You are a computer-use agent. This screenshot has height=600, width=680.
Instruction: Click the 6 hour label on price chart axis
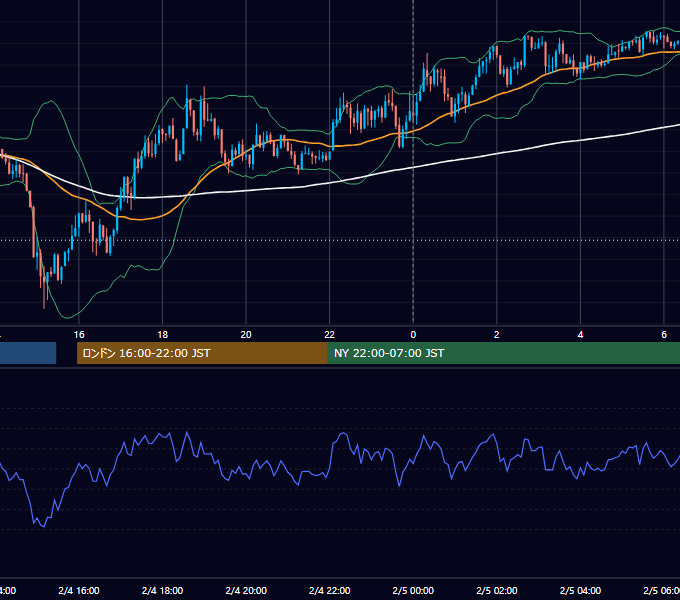(x=664, y=335)
